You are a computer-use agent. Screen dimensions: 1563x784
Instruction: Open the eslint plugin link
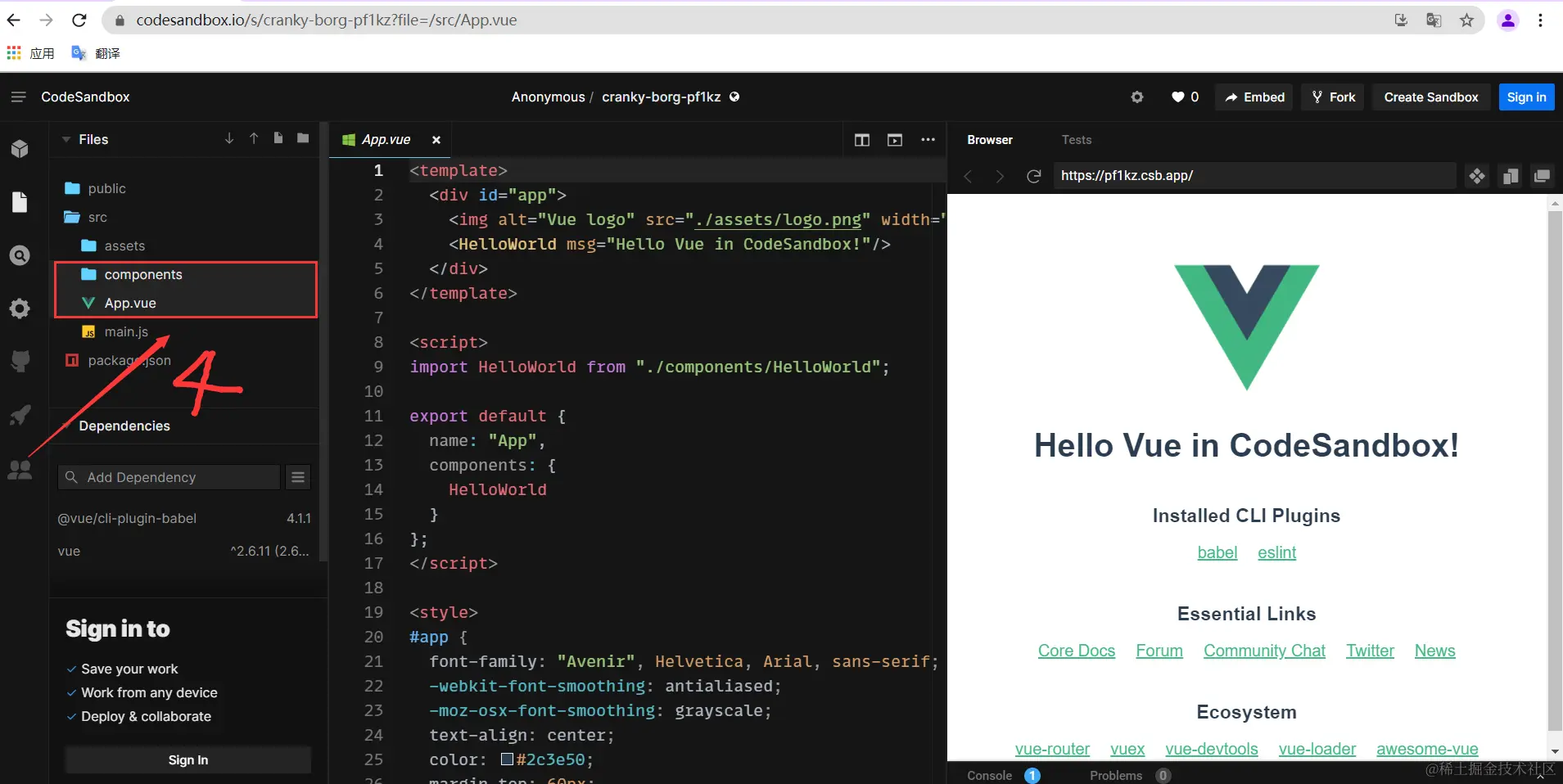click(x=1277, y=552)
